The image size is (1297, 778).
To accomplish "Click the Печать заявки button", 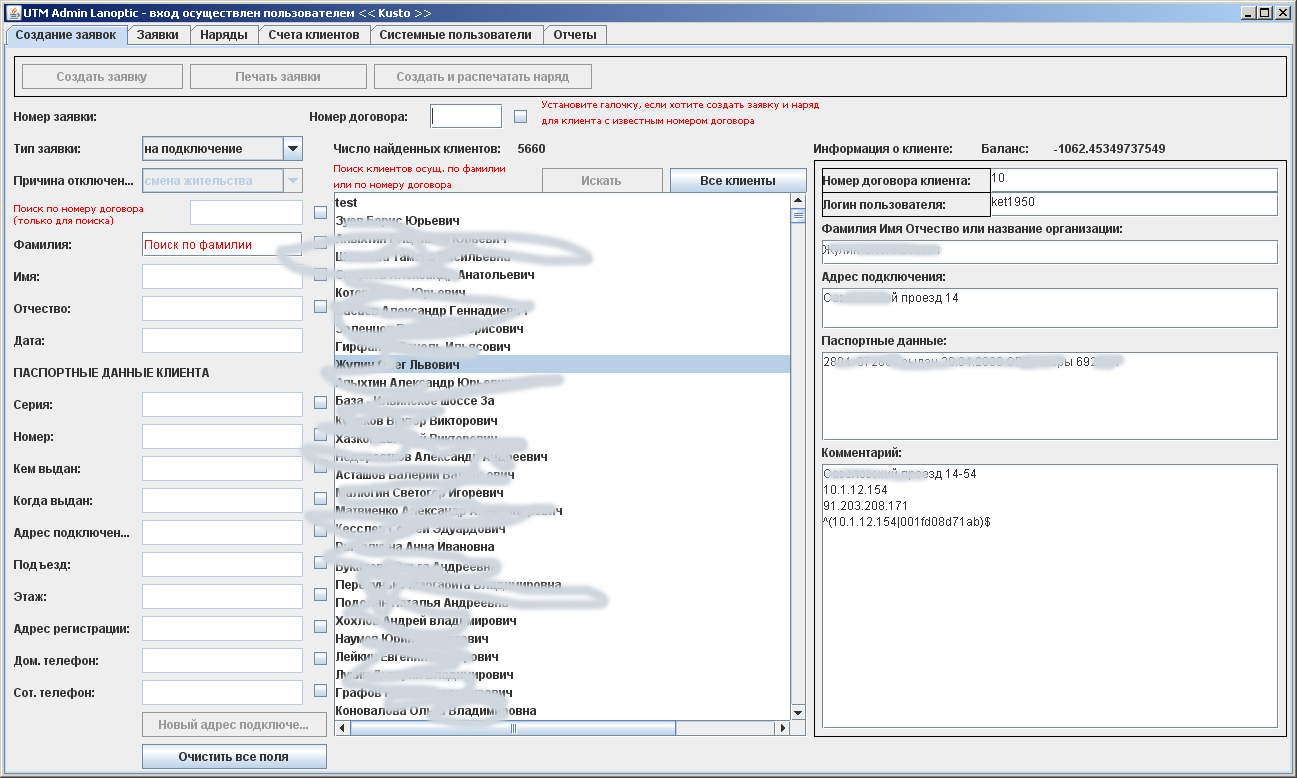I will [x=278, y=77].
